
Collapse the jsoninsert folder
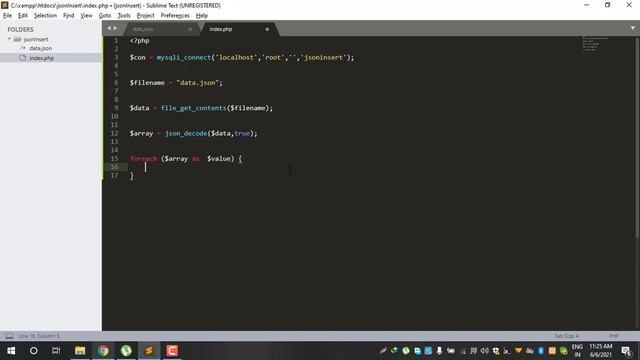9,39
